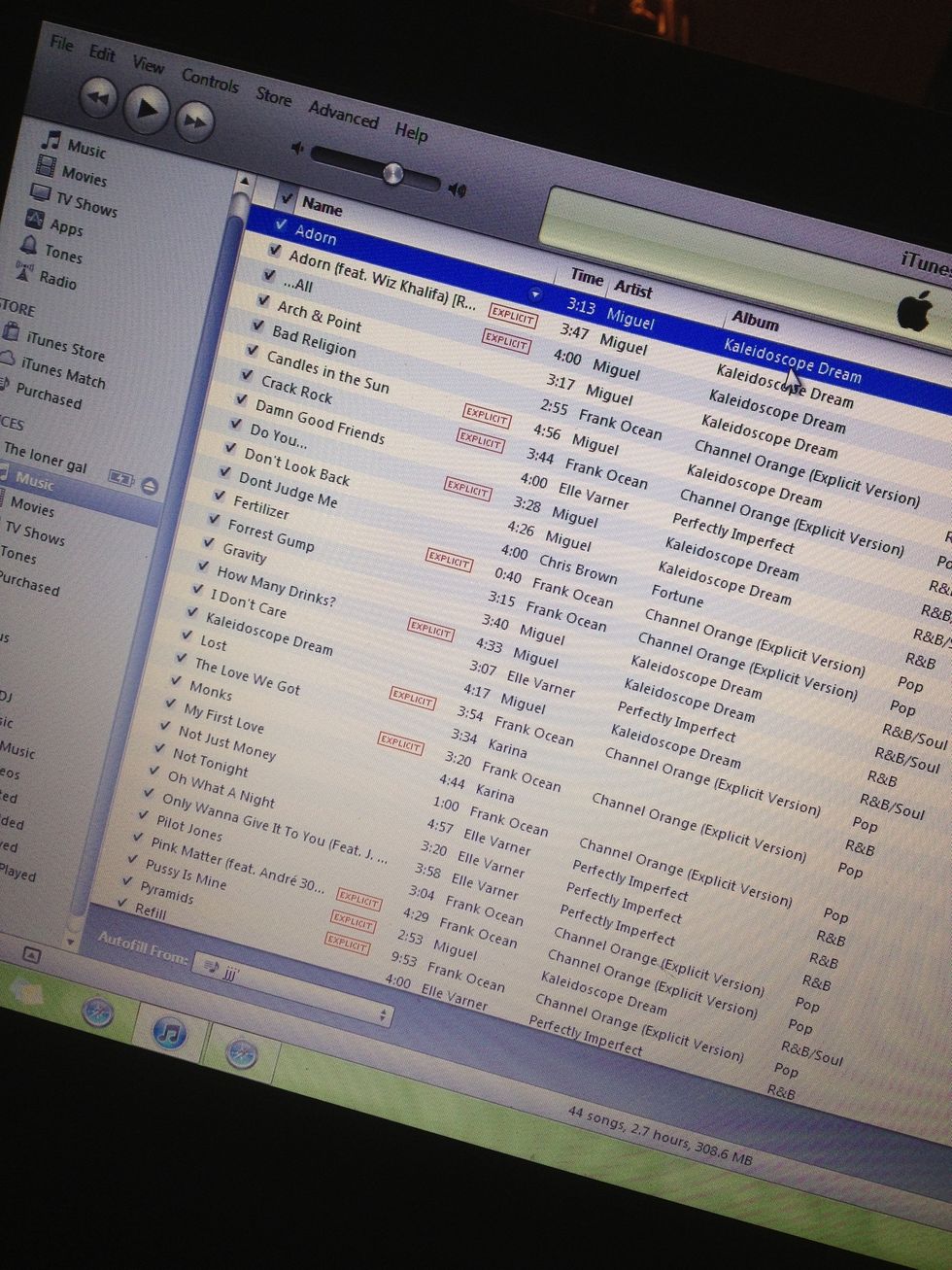Open the Controls menu

point(210,81)
